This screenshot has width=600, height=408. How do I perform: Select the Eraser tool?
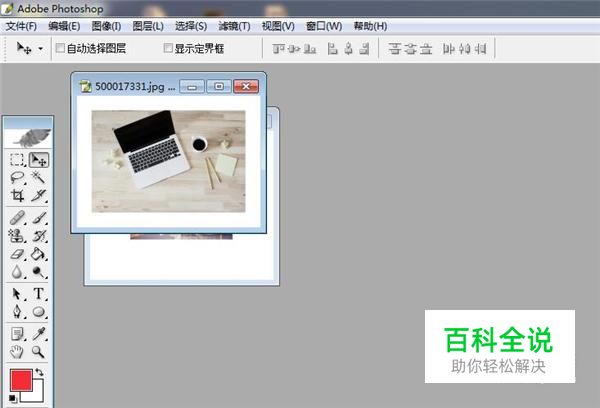17,254
